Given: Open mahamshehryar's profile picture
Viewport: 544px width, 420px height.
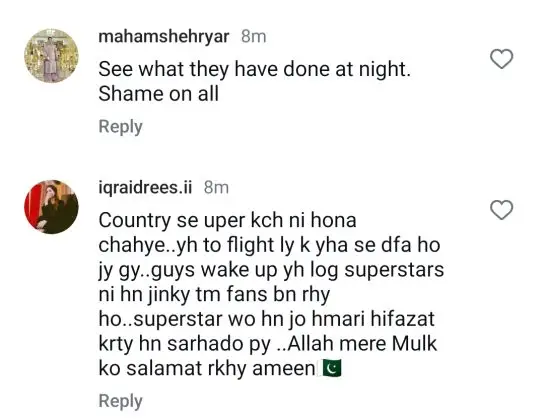Looking at the screenshot, I should point(51,56).
